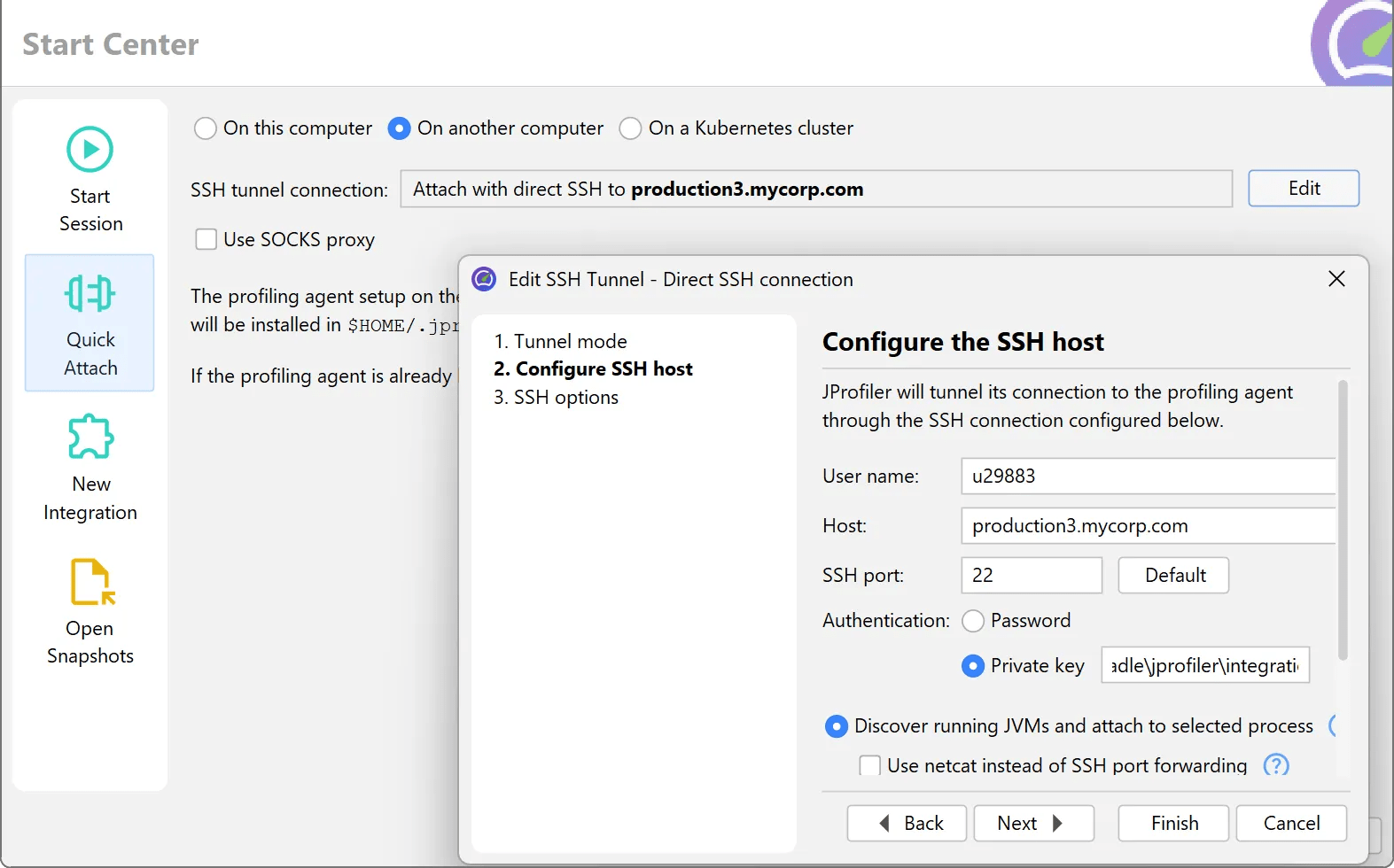
Task: Open the Start Session icon
Action: 90,149
